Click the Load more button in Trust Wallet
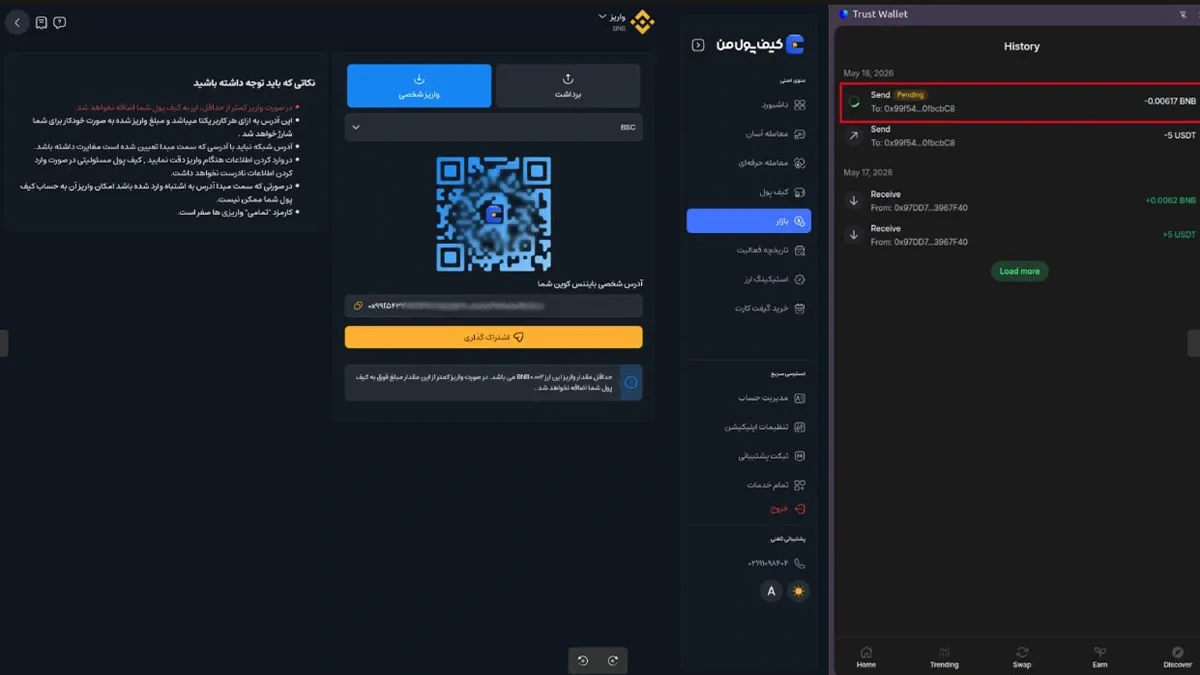The height and width of the screenshot is (675, 1200). [x=1020, y=271]
